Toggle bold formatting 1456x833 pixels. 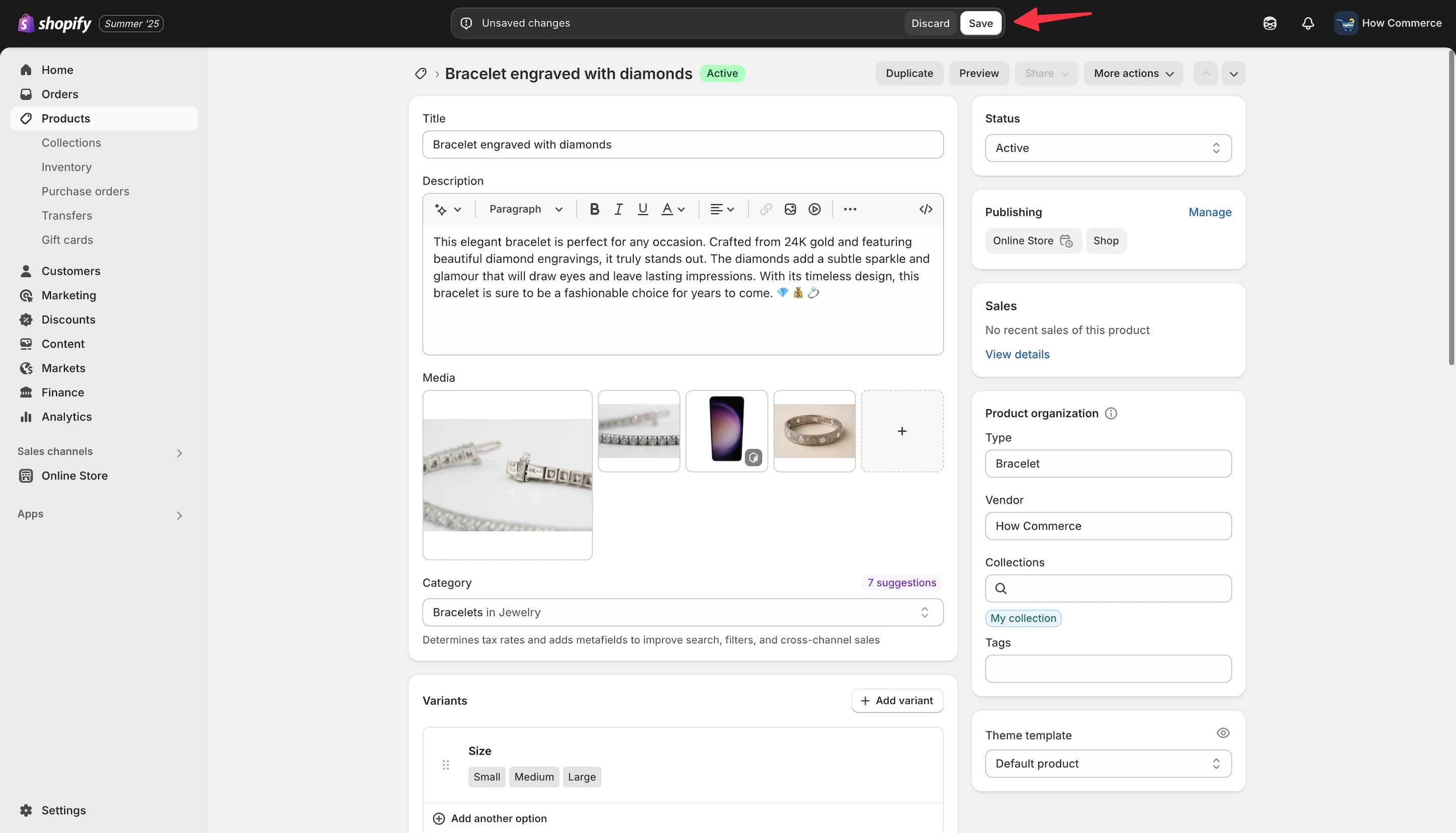[x=594, y=209]
